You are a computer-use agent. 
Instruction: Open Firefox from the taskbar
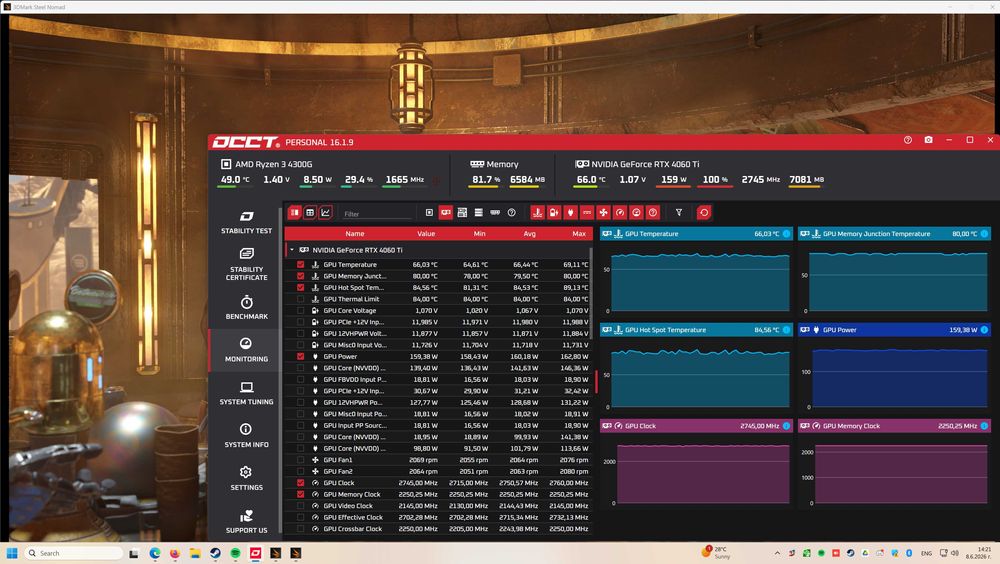[175, 553]
